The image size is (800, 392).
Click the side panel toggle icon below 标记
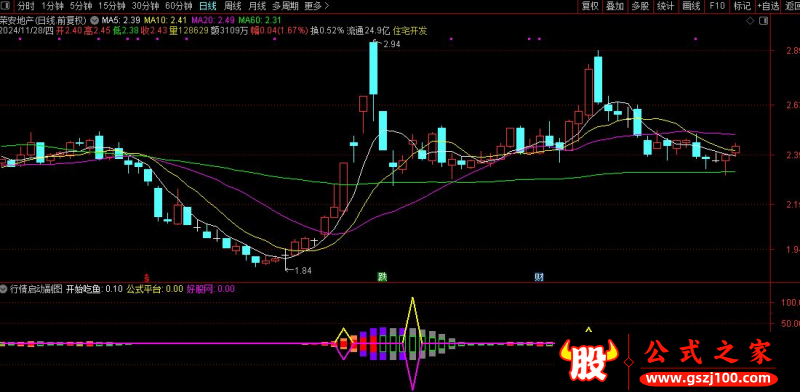[763, 21]
